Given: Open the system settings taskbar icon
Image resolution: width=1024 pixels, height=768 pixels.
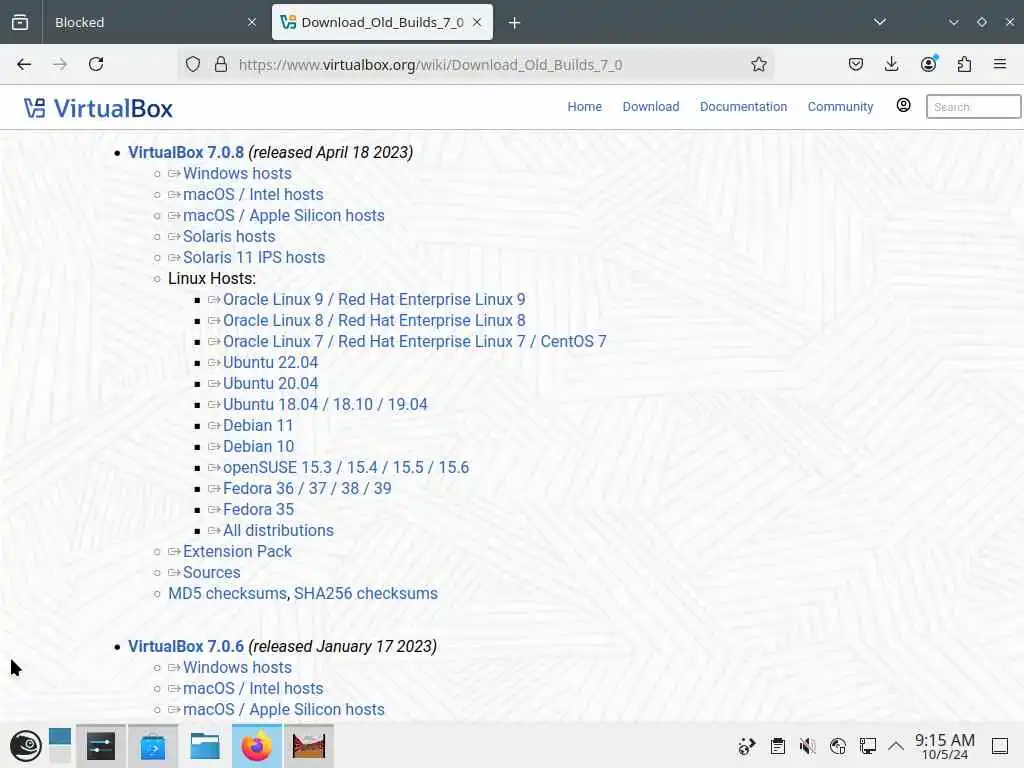Looking at the screenshot, I should pyautogui.click(x=101, y=746).
